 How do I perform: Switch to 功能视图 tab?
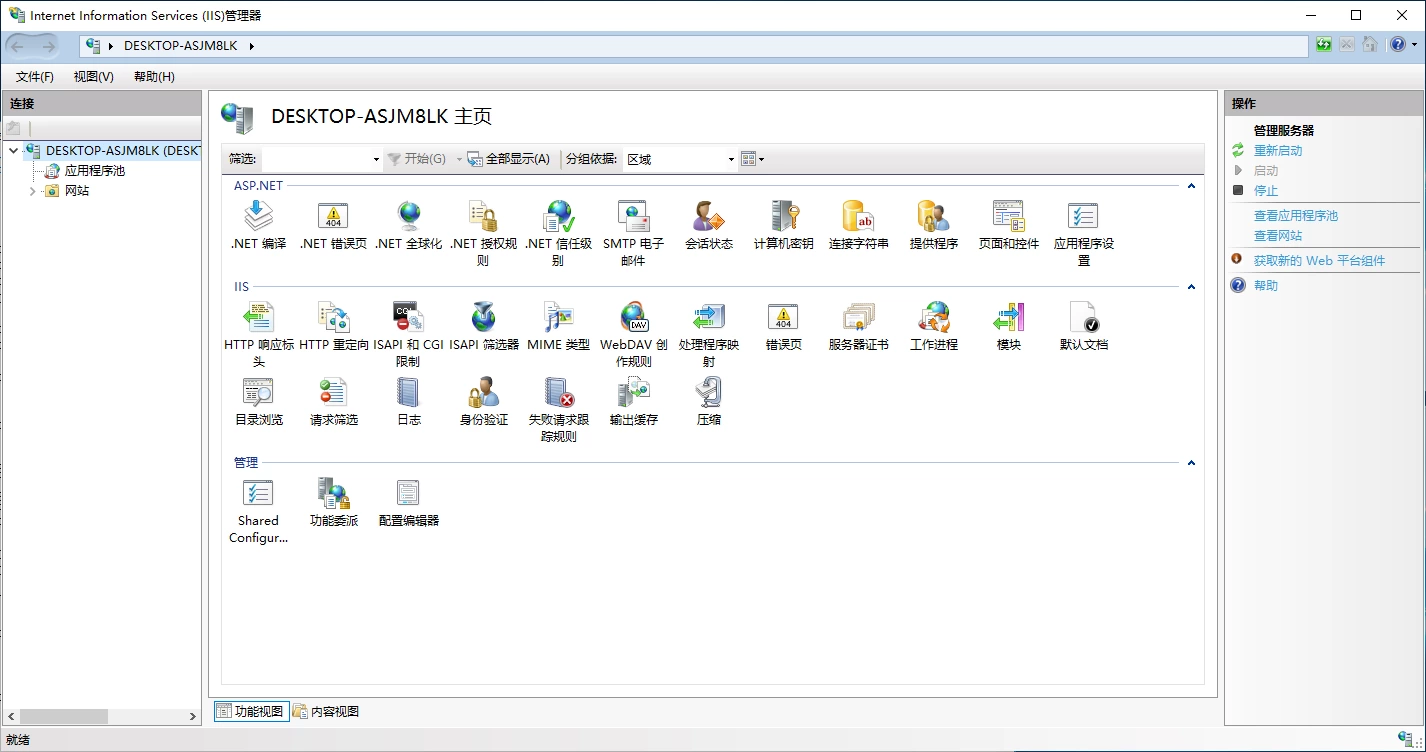click(250, 712)
